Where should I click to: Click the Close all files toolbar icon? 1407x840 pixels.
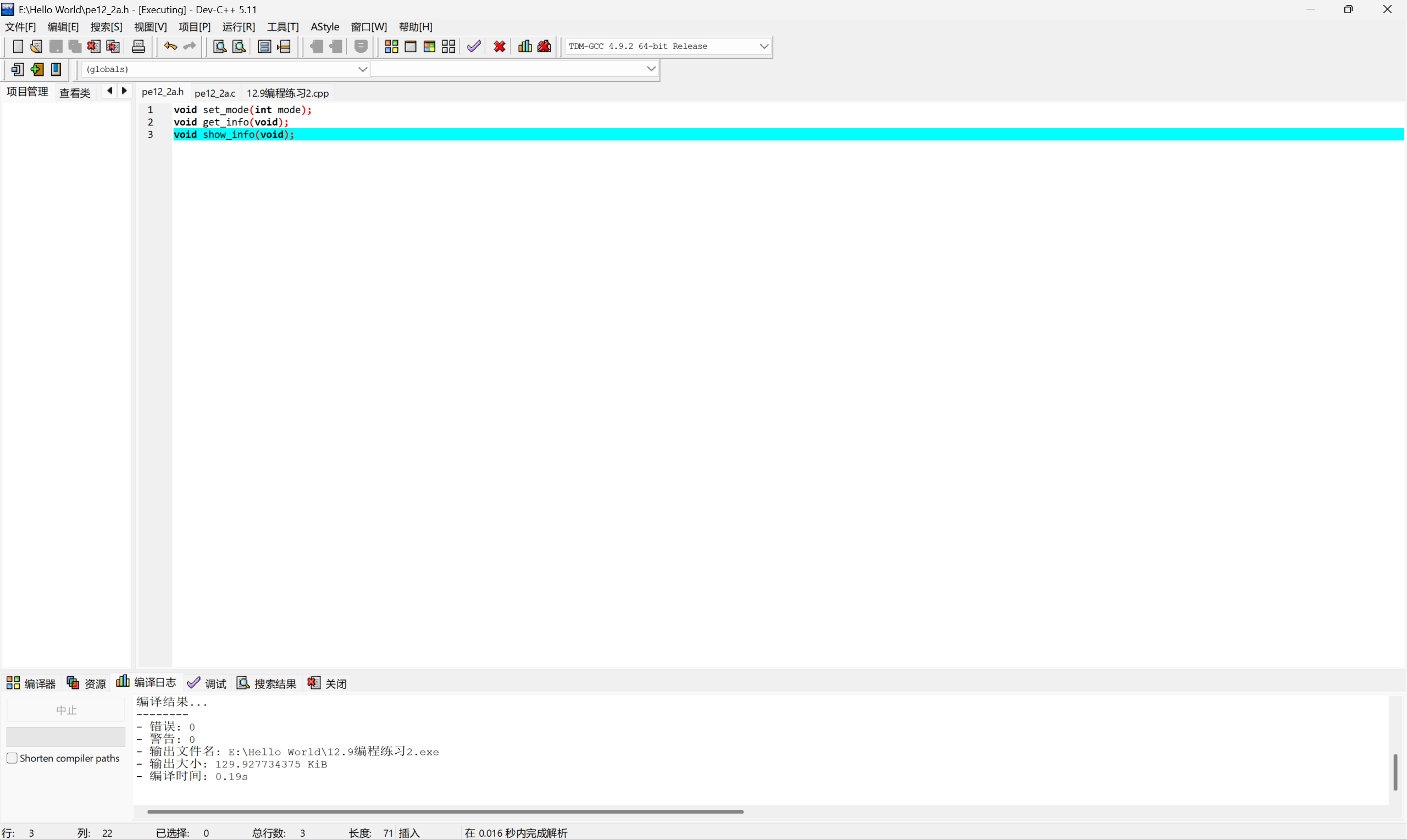(x=113, y=46)
